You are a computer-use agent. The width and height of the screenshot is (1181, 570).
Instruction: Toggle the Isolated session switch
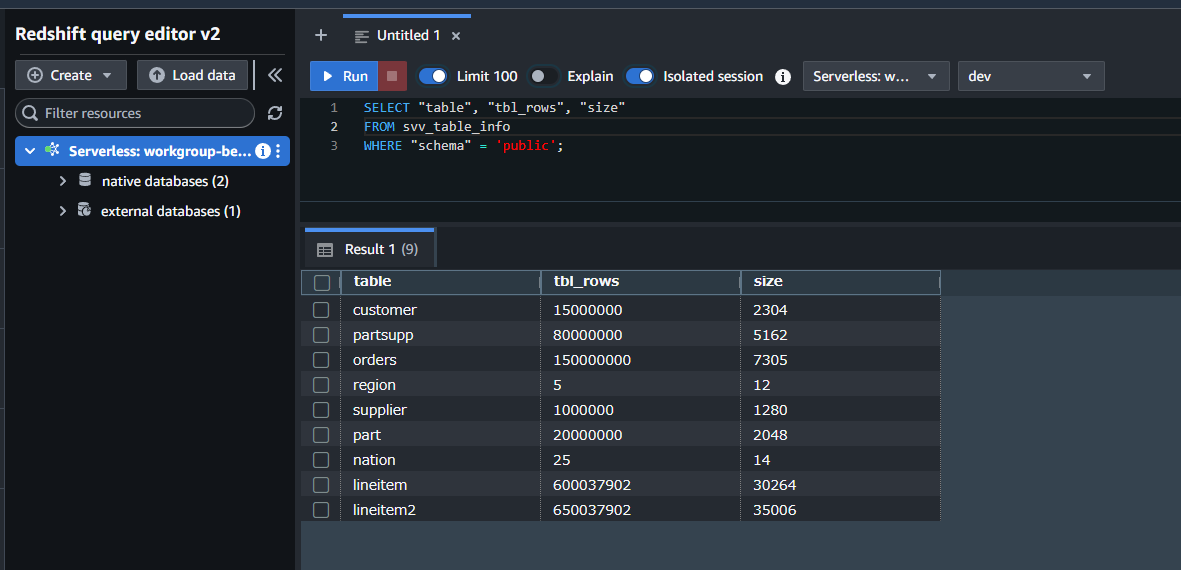click(x=639, y=76)
